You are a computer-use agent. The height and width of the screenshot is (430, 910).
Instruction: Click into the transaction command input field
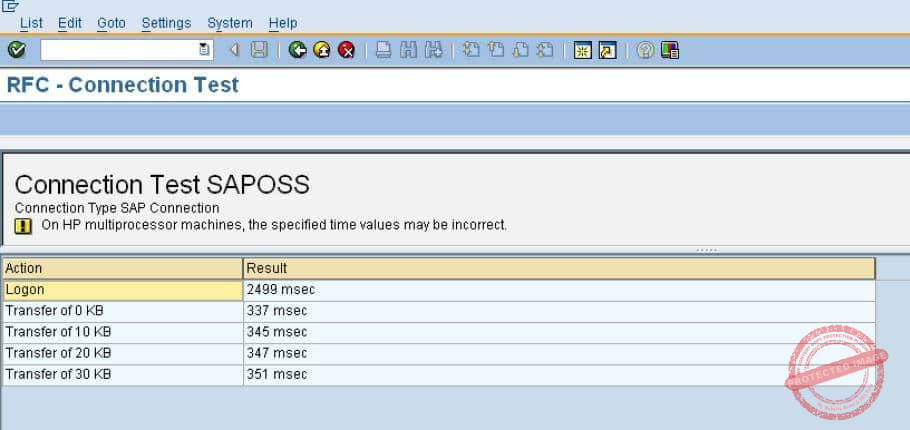pos(118,50)
